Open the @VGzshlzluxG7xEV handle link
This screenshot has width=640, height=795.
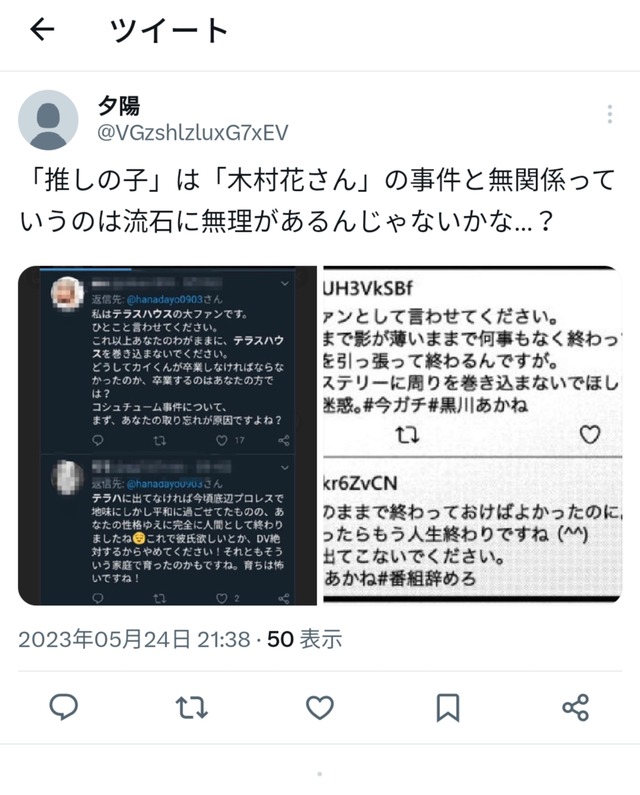tap(193, 133)
